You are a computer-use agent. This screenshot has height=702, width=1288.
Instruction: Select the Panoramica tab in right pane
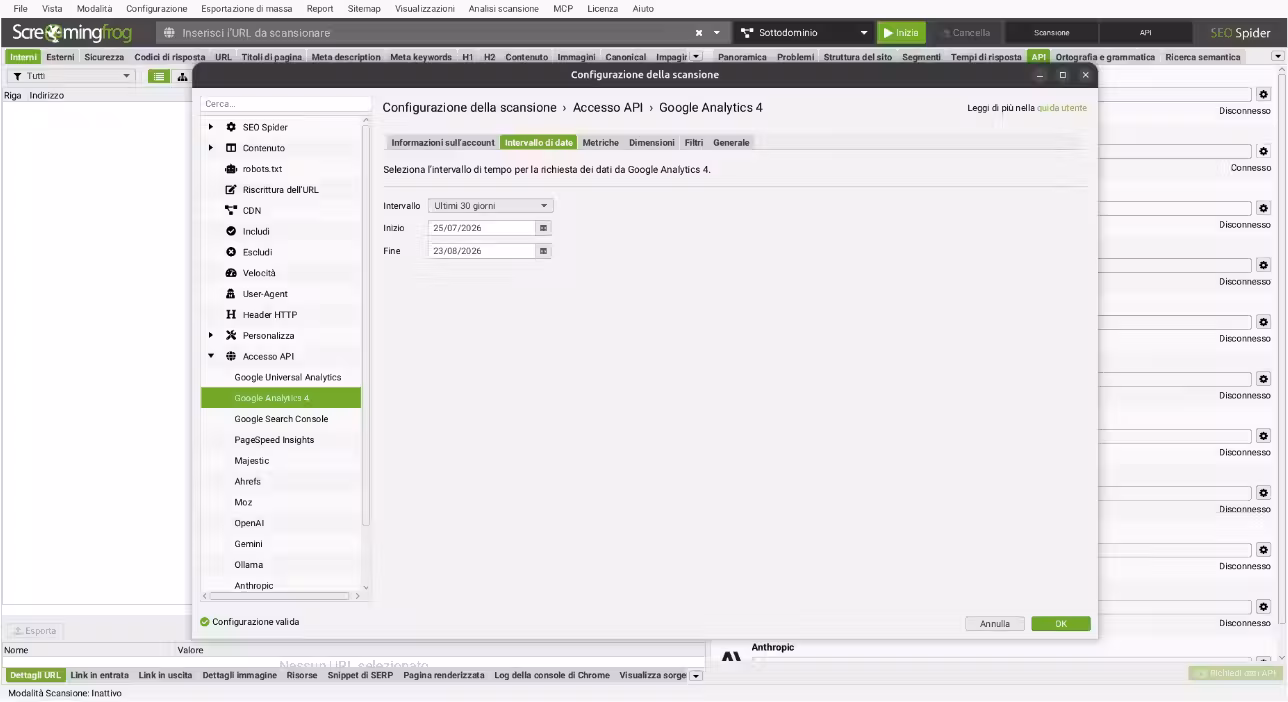(742, 57)
